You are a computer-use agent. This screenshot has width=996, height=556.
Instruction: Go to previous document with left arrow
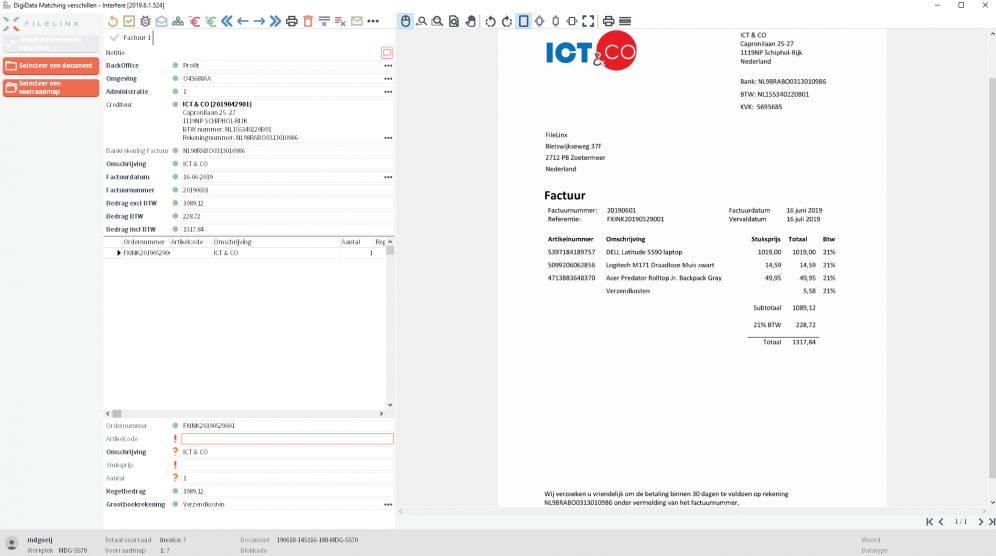243,21
